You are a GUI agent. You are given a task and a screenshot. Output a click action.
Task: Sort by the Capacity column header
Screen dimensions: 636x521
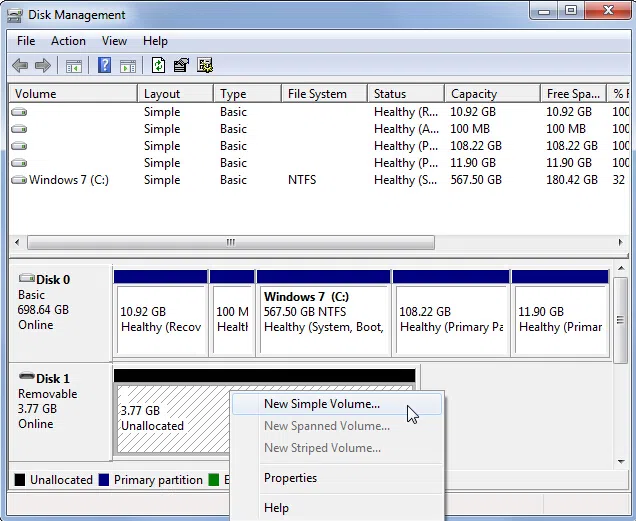pyautogui.click(x=474, y=94)
